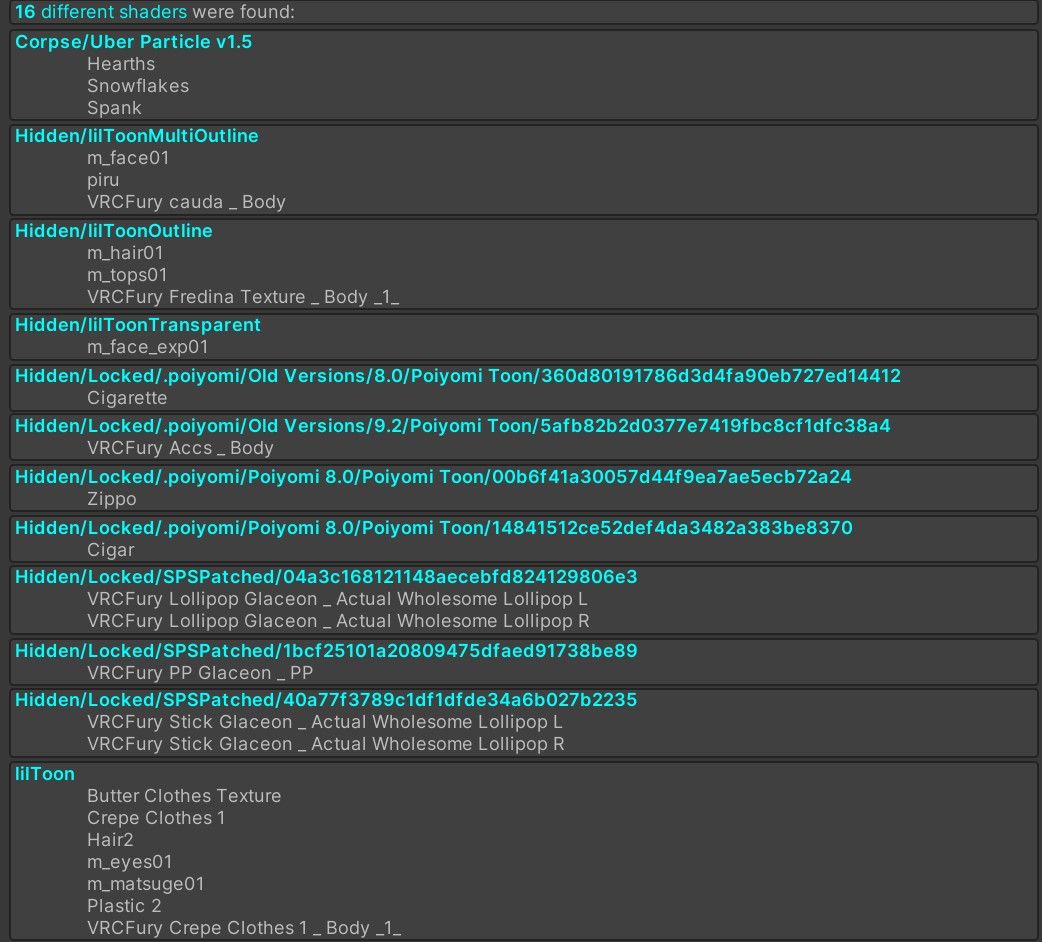Open the Hidden/lilToonOutline shader entry
Viewport: 1042px width, 942px height.
coord(114,231)
